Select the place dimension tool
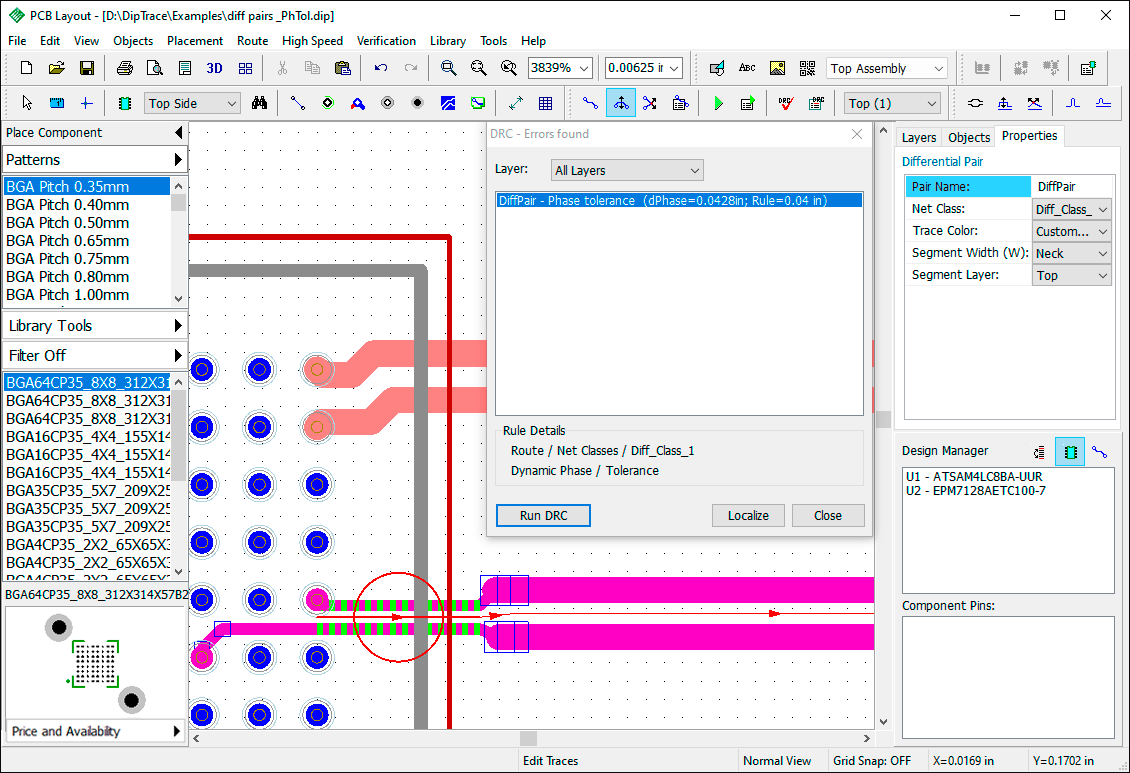 (x=515, y=103)
